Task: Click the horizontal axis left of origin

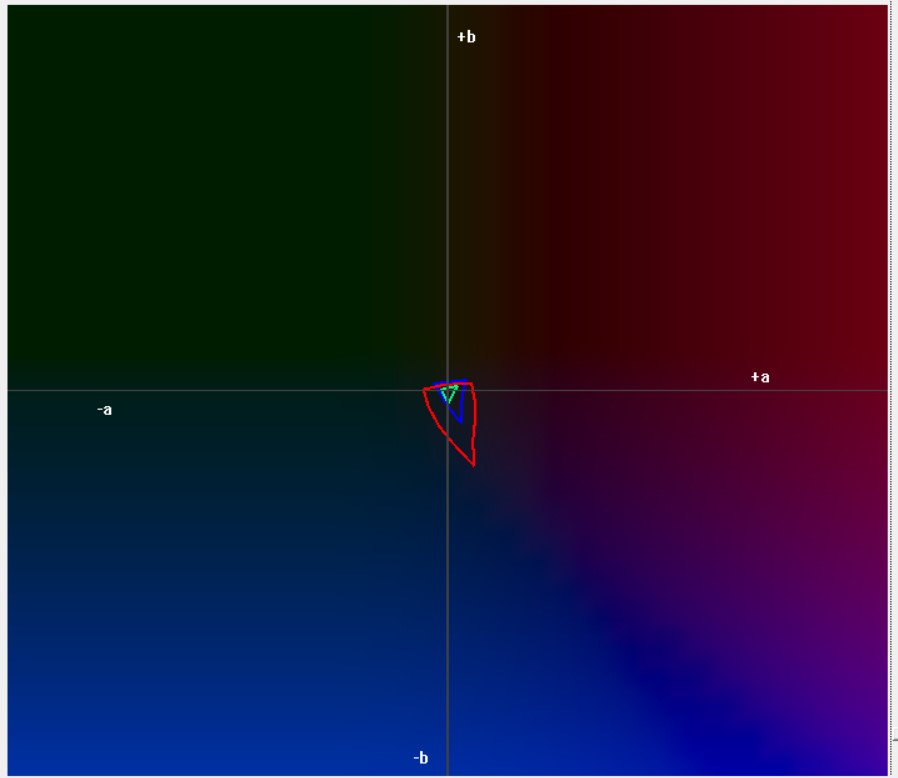Action: [x=250, y=390]
